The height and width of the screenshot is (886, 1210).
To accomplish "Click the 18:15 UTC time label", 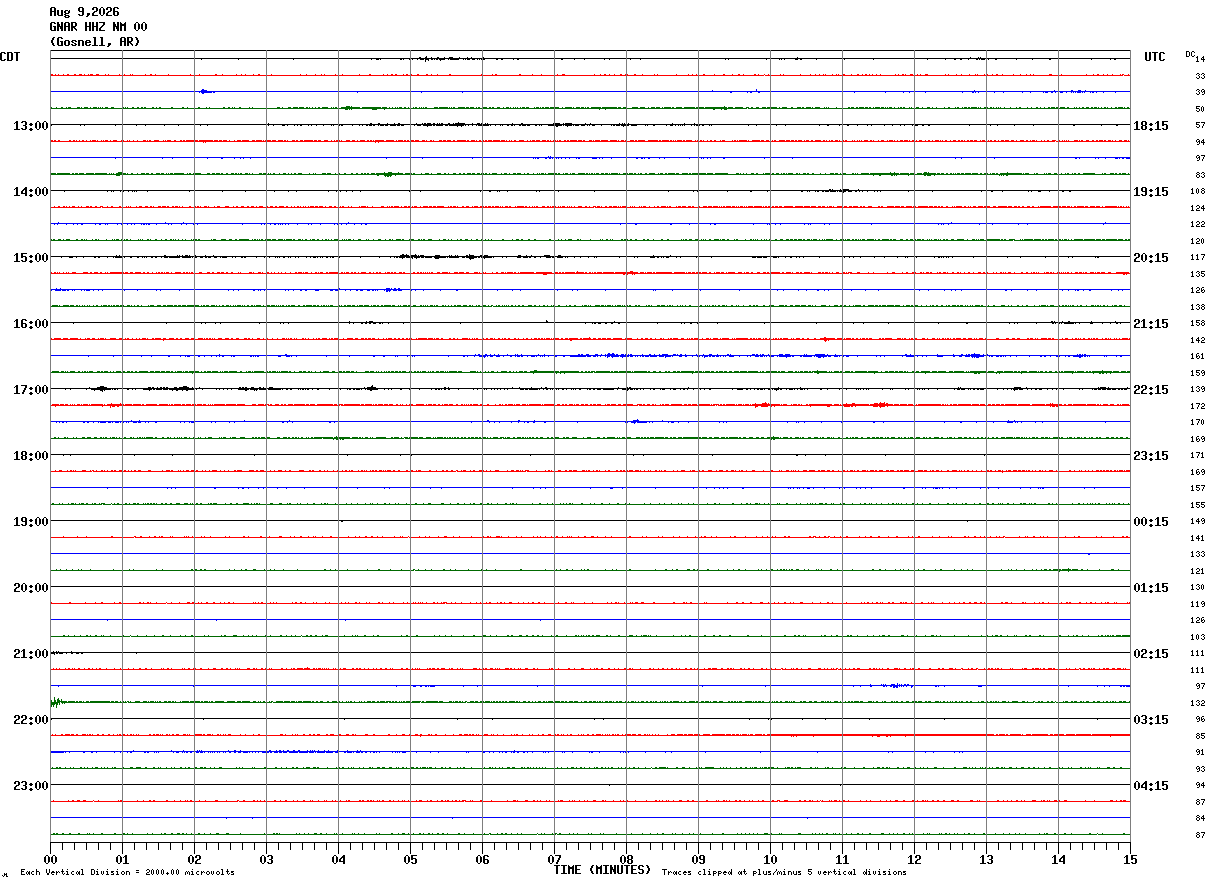I will pos(1150,126).
